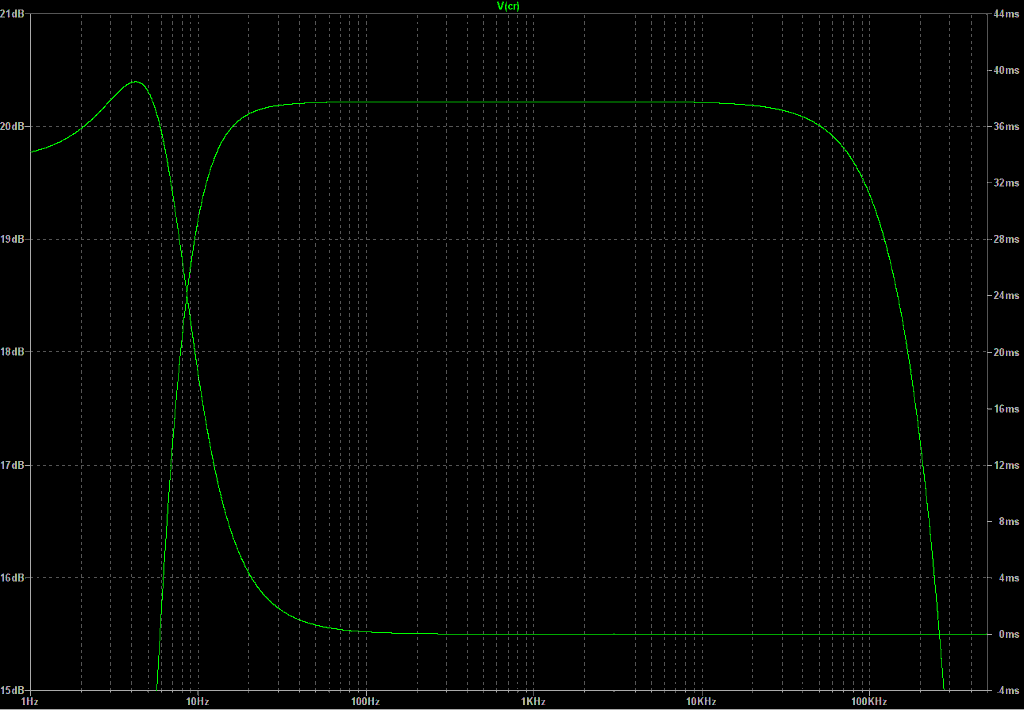1024x710 pixels.
Task: Click the V(cr) trace label
Action: [x=508, y=6]
